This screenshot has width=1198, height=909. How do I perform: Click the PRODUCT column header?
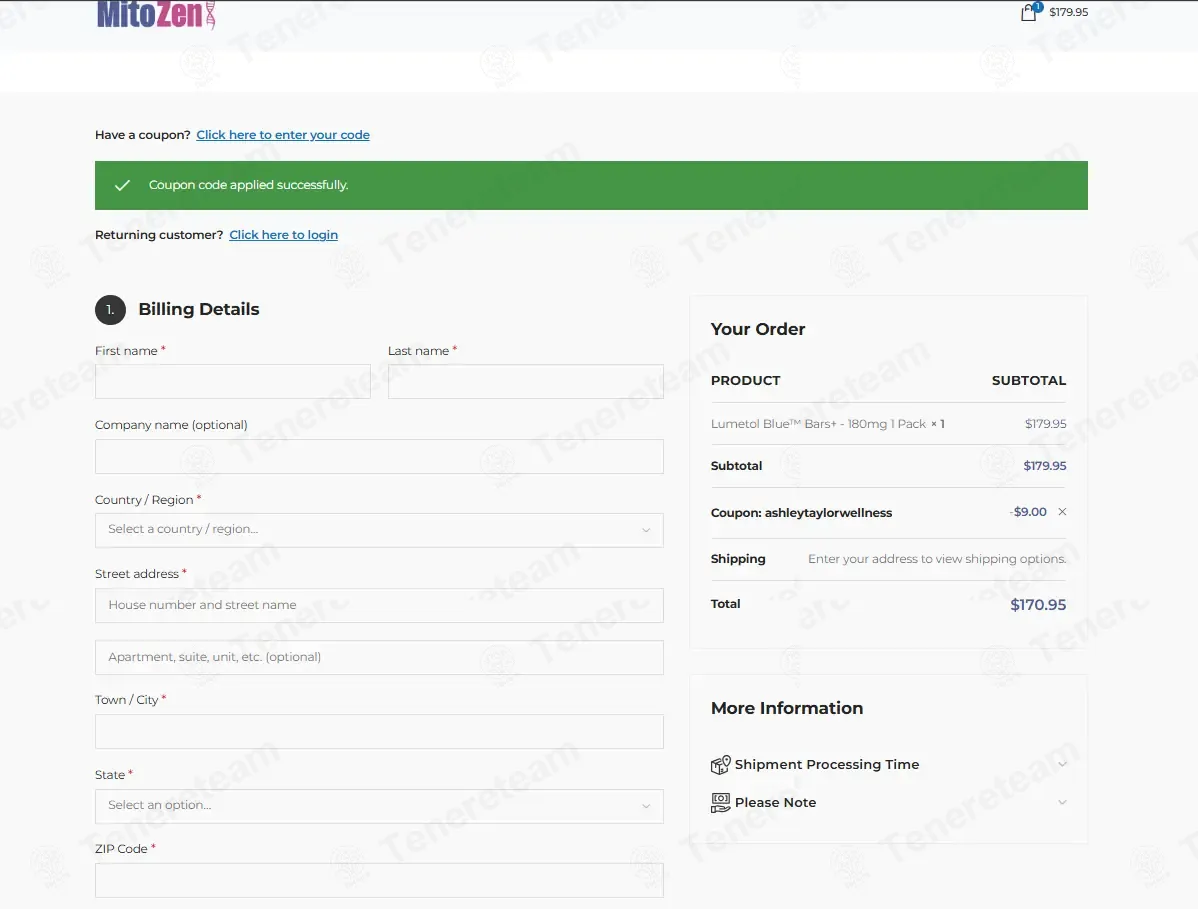click(x=746, y=380)
